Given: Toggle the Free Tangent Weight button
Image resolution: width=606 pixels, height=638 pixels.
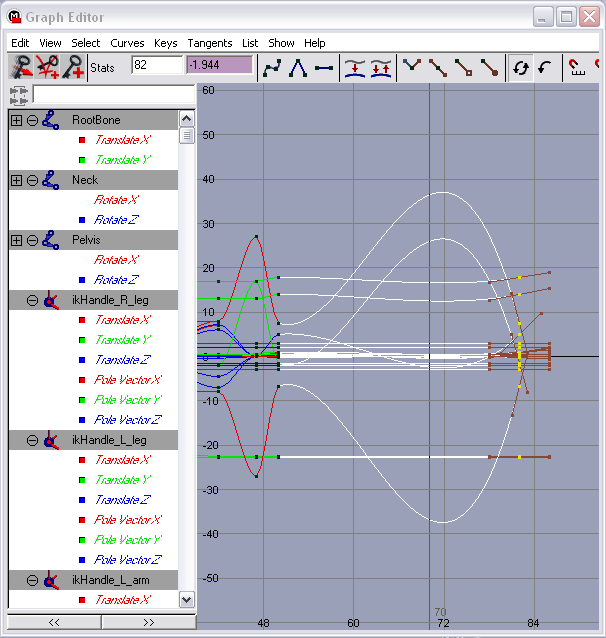Looking at the screenshot, I should click(x=464, y=68).
